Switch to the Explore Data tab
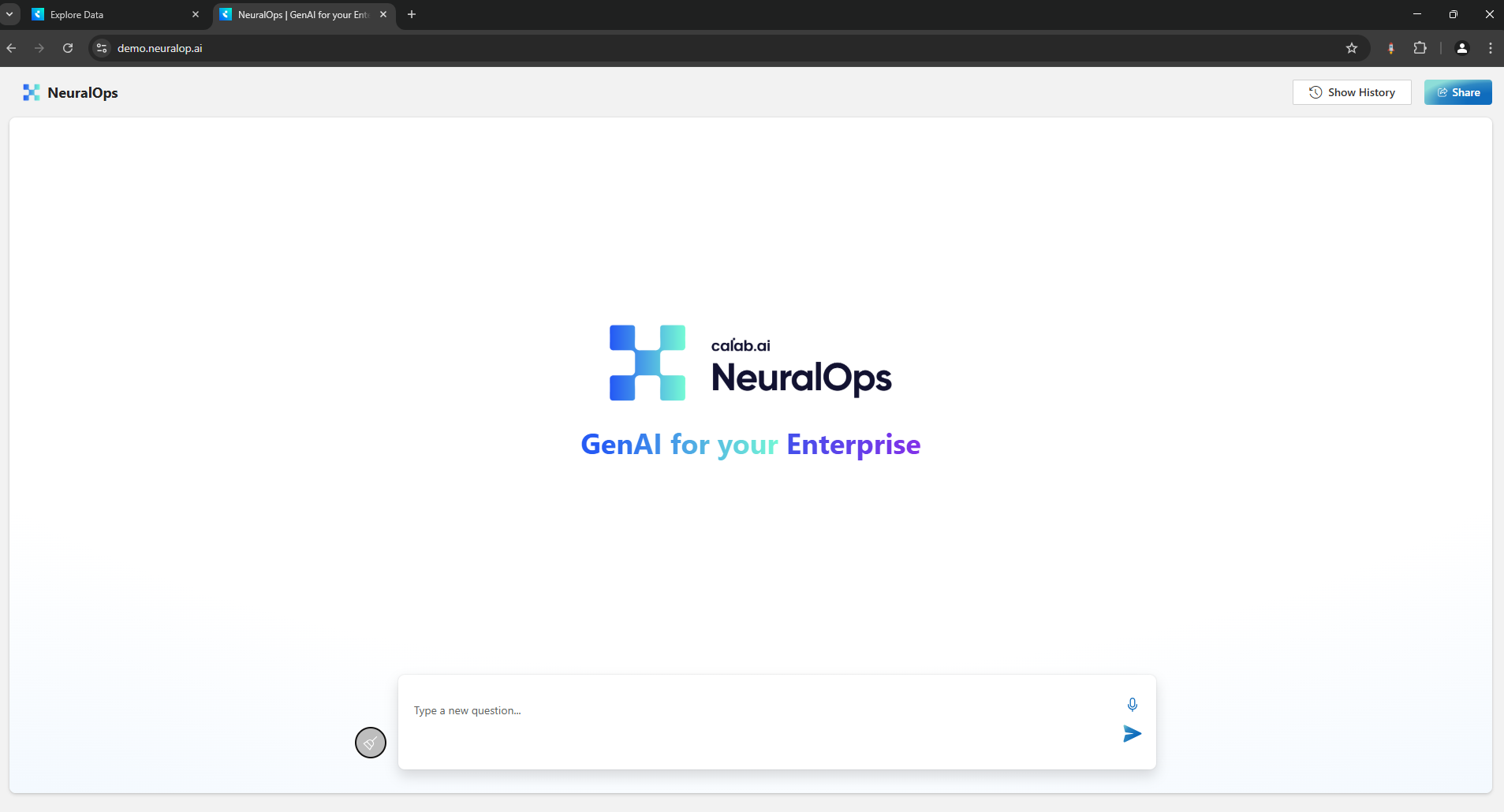 [x=117, y=14]
